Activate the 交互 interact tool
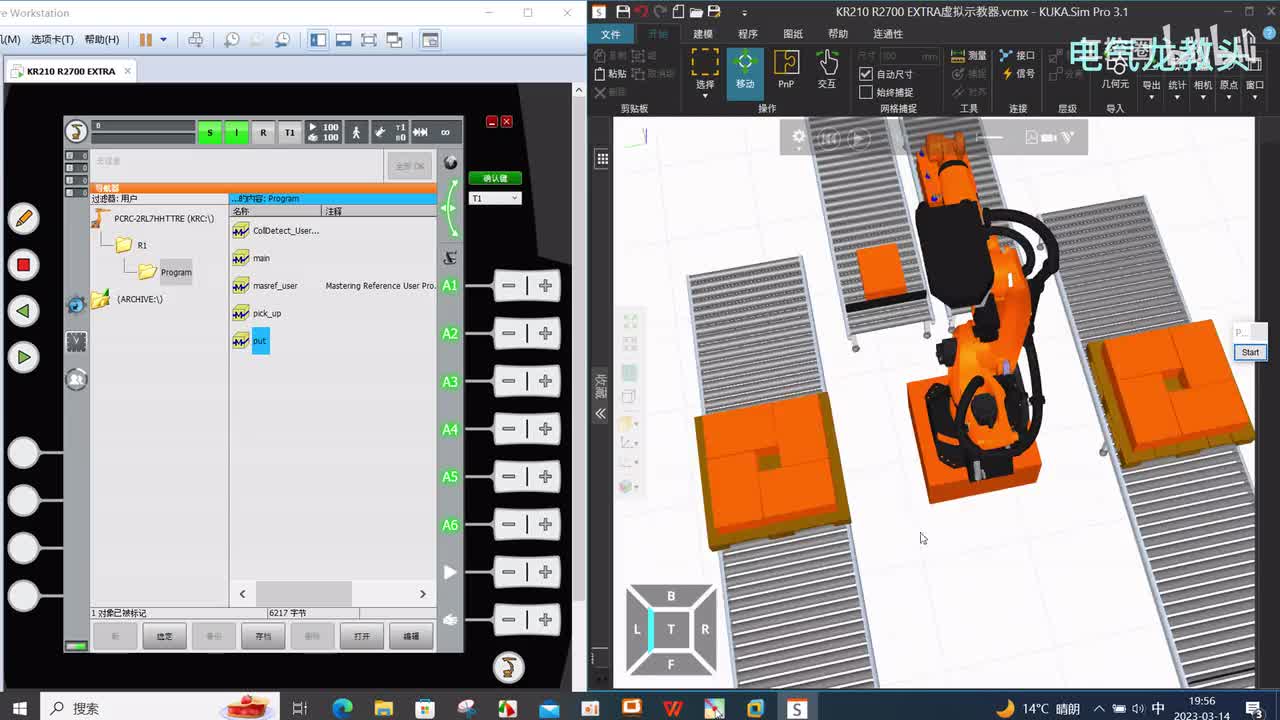 (x=827, y=69)
